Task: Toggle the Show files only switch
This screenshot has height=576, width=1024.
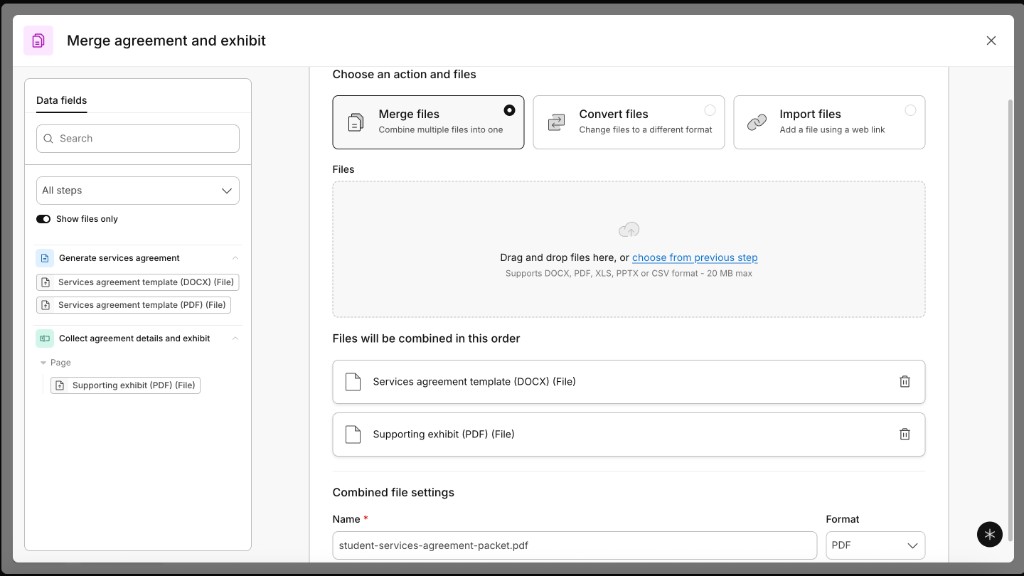Action: (43, 219)
